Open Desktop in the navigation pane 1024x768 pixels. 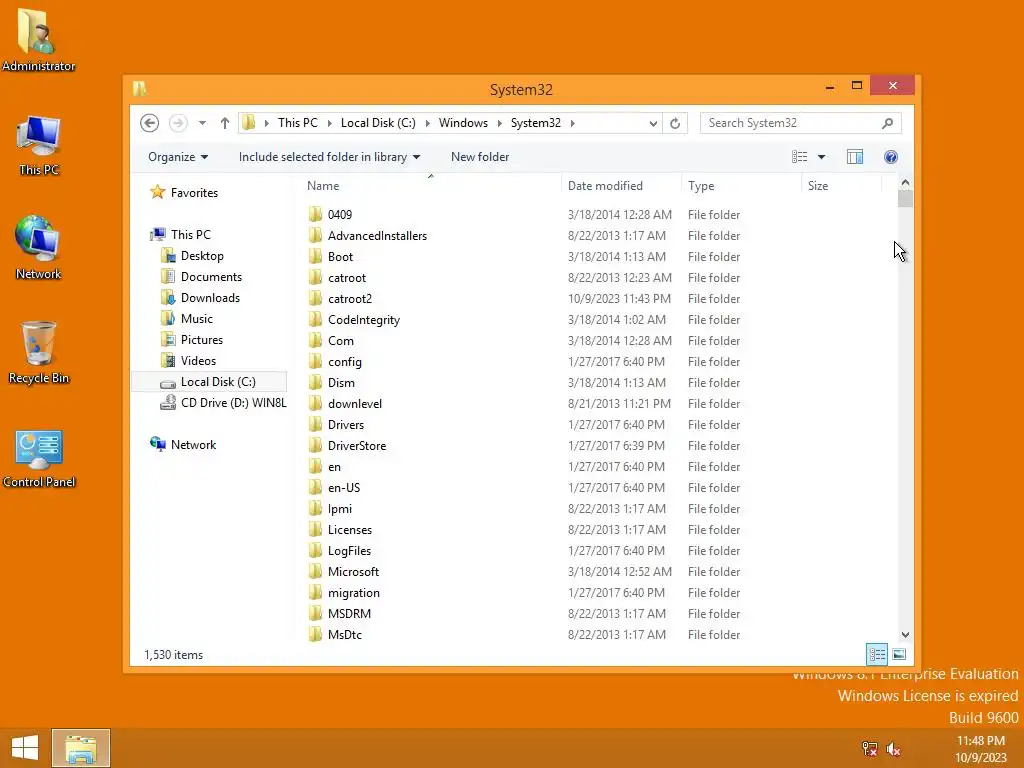[x=202, y=256]
